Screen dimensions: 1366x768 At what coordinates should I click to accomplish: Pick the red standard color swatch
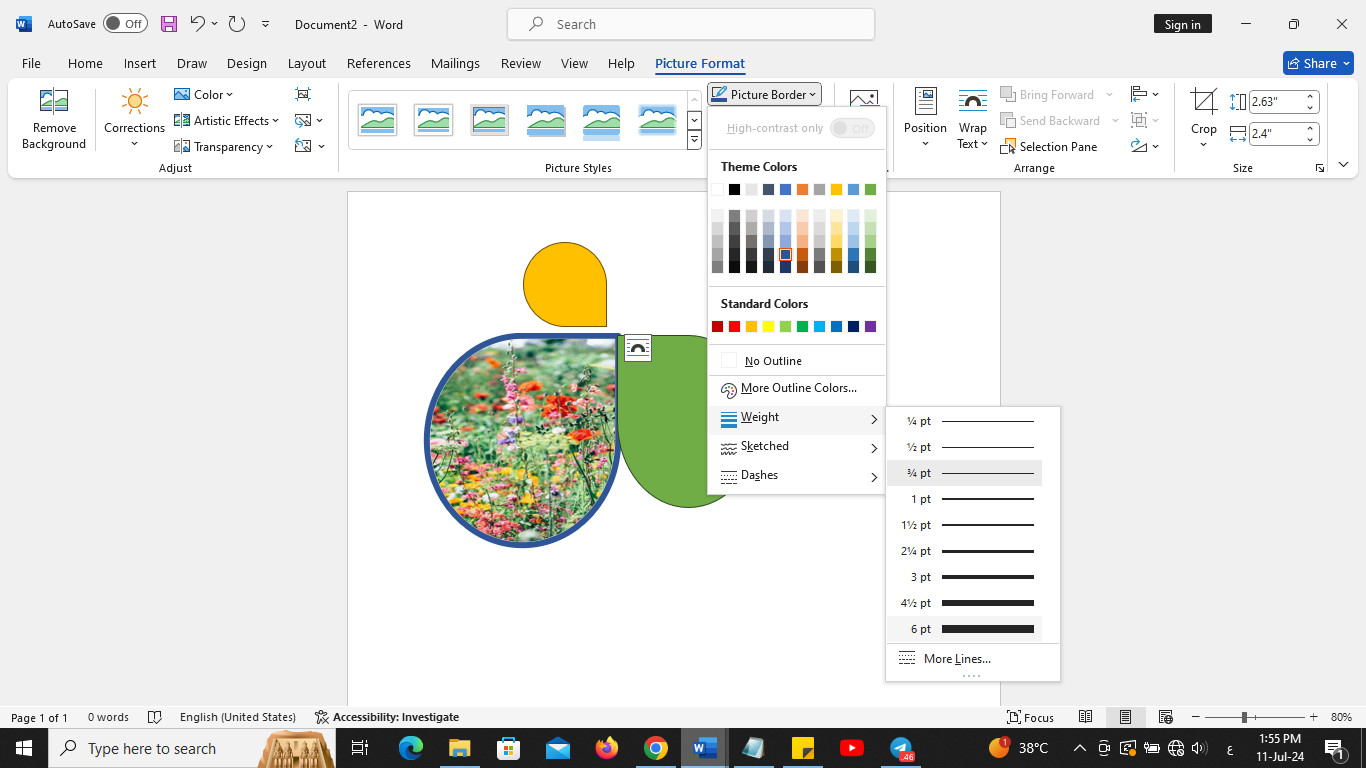pos(734,327)
